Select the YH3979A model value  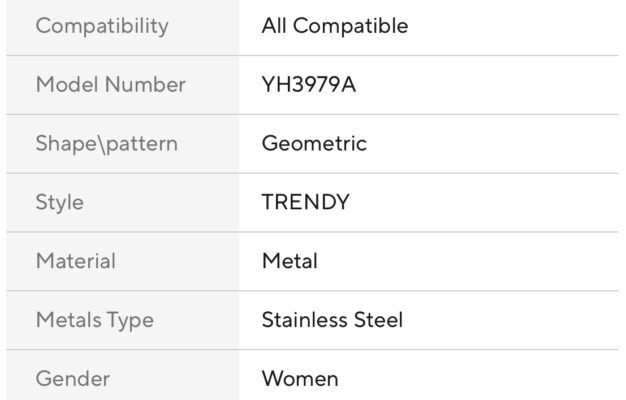[x=309, y=85]
